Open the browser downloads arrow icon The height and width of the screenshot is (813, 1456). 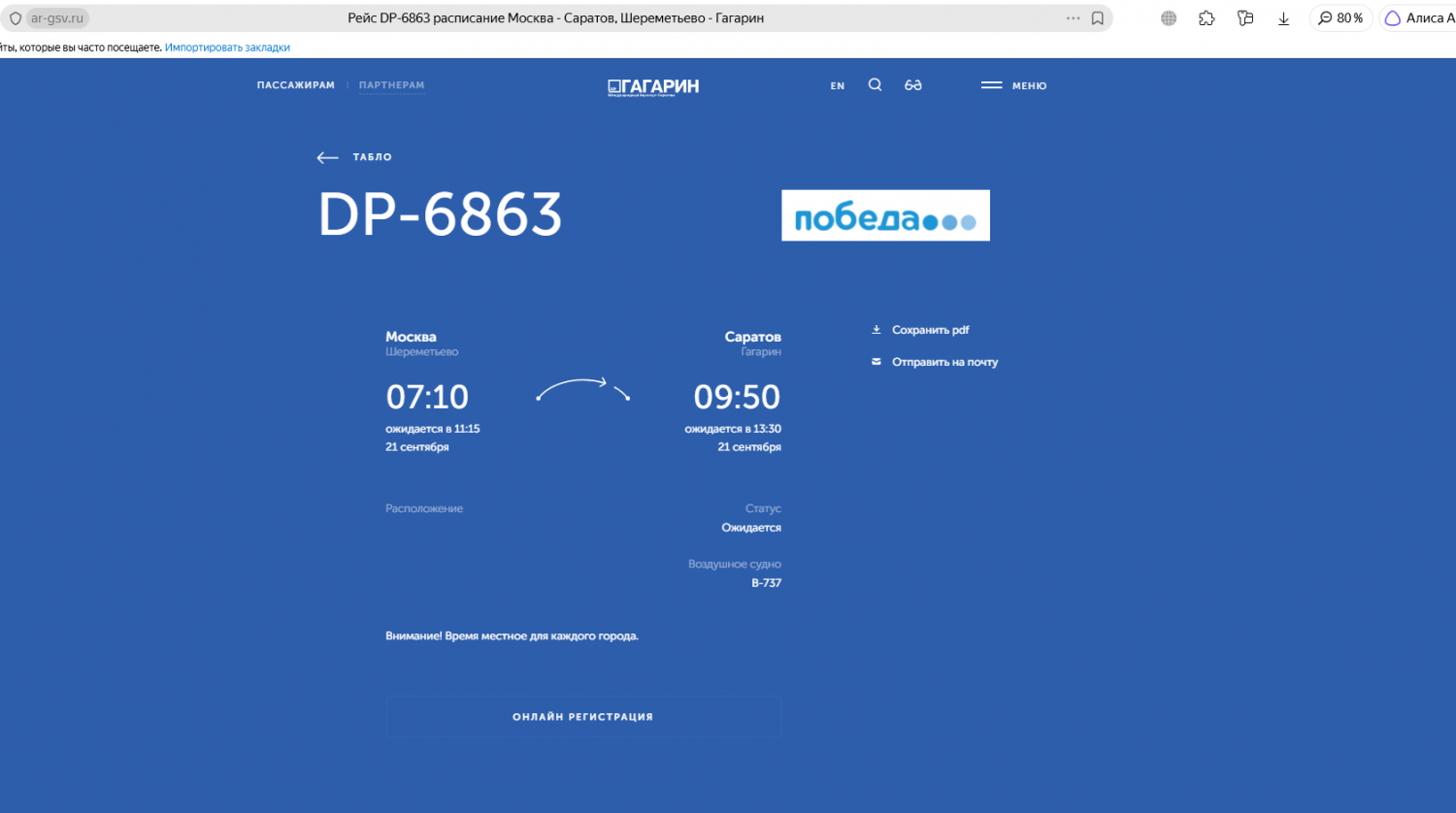pos(1283,18)
